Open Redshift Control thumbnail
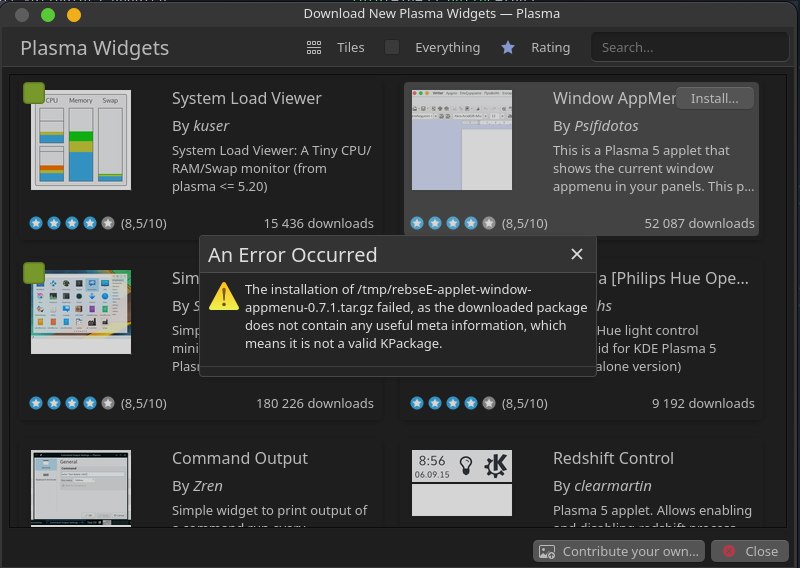 tap(462, 483)
